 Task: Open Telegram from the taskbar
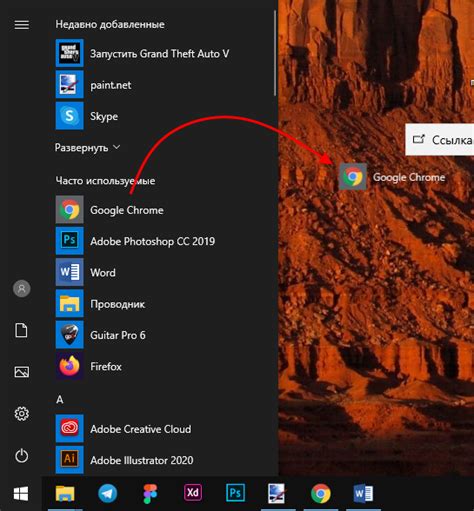coord(107,493)
